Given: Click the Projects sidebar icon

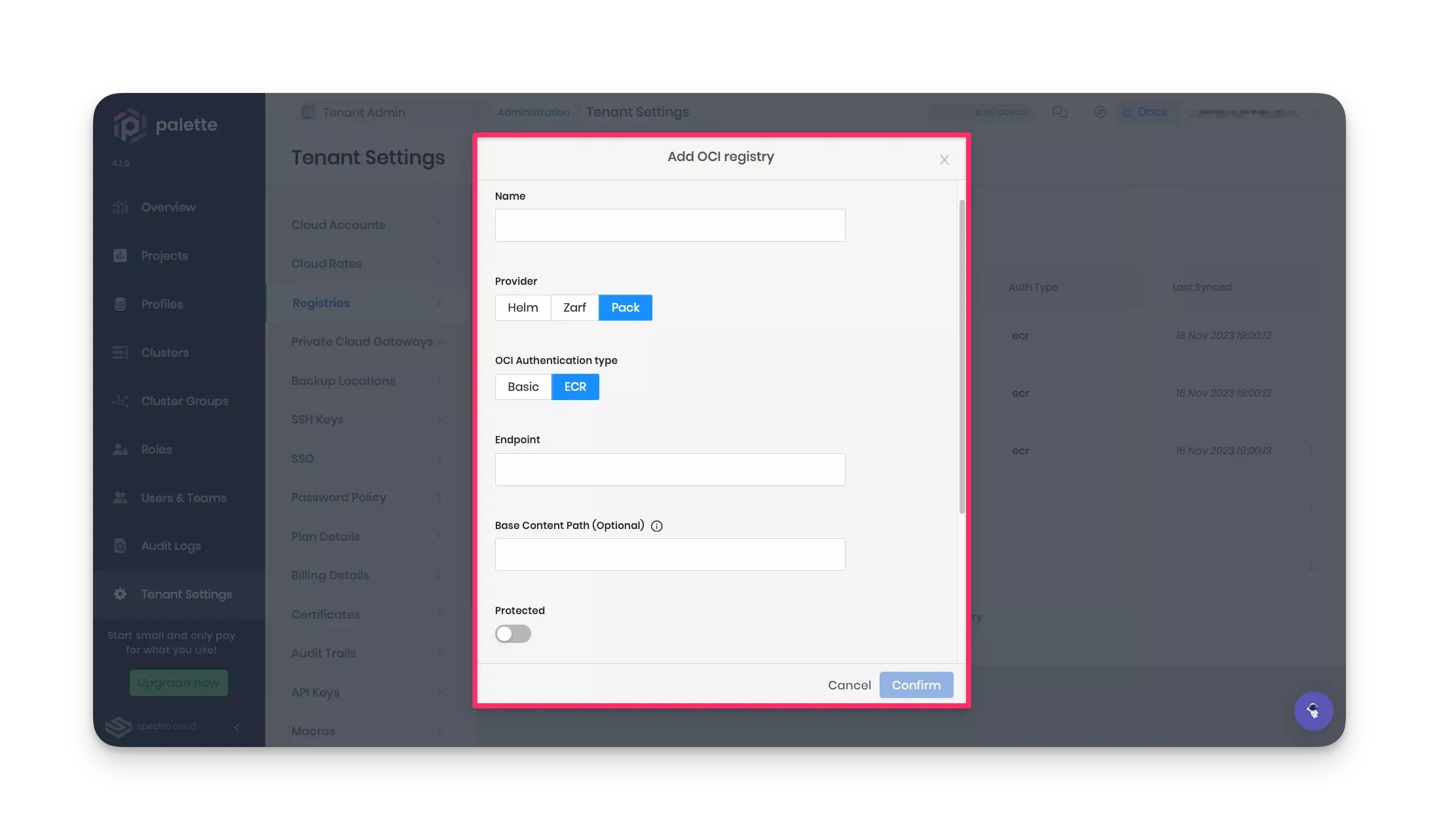Looking at the screenshot, I should [x=119, y=255].
